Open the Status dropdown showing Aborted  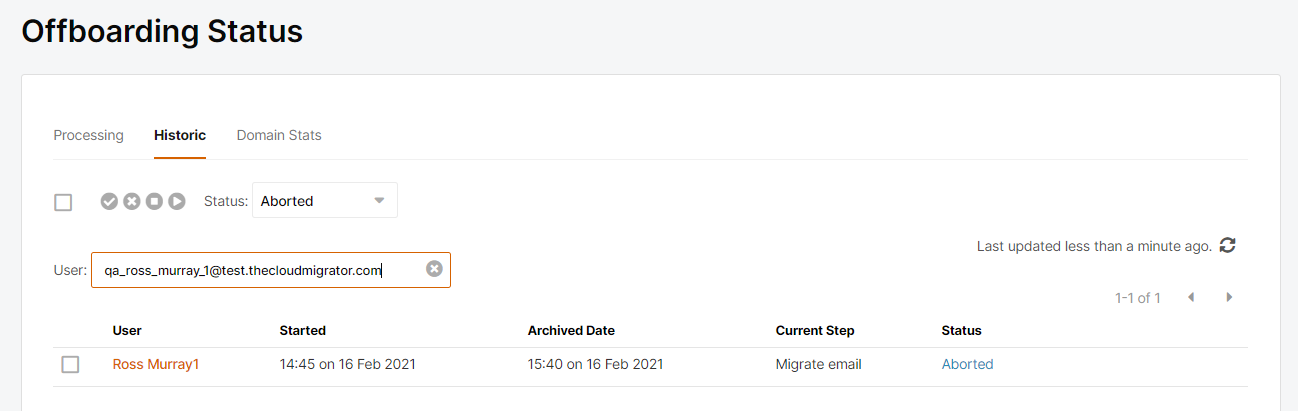coord(325,200)
